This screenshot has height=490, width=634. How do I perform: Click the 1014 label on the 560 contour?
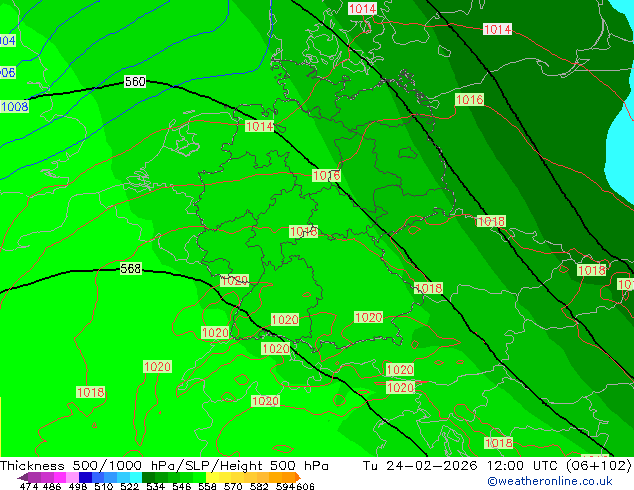pos(260,127)
